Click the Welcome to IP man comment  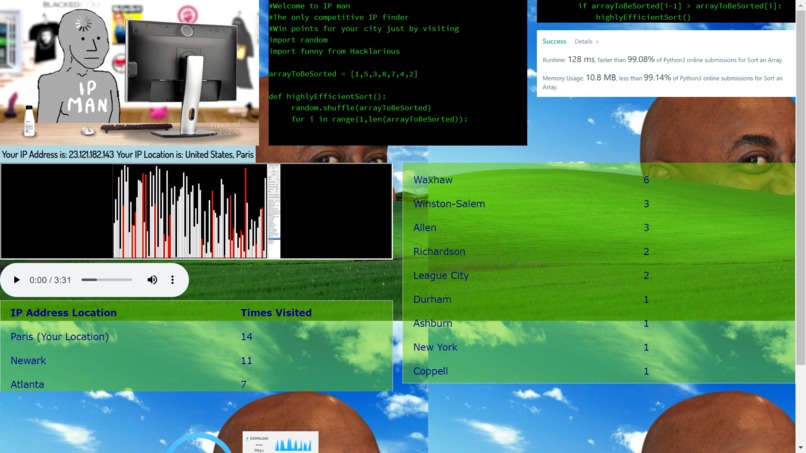coord(309,6)
